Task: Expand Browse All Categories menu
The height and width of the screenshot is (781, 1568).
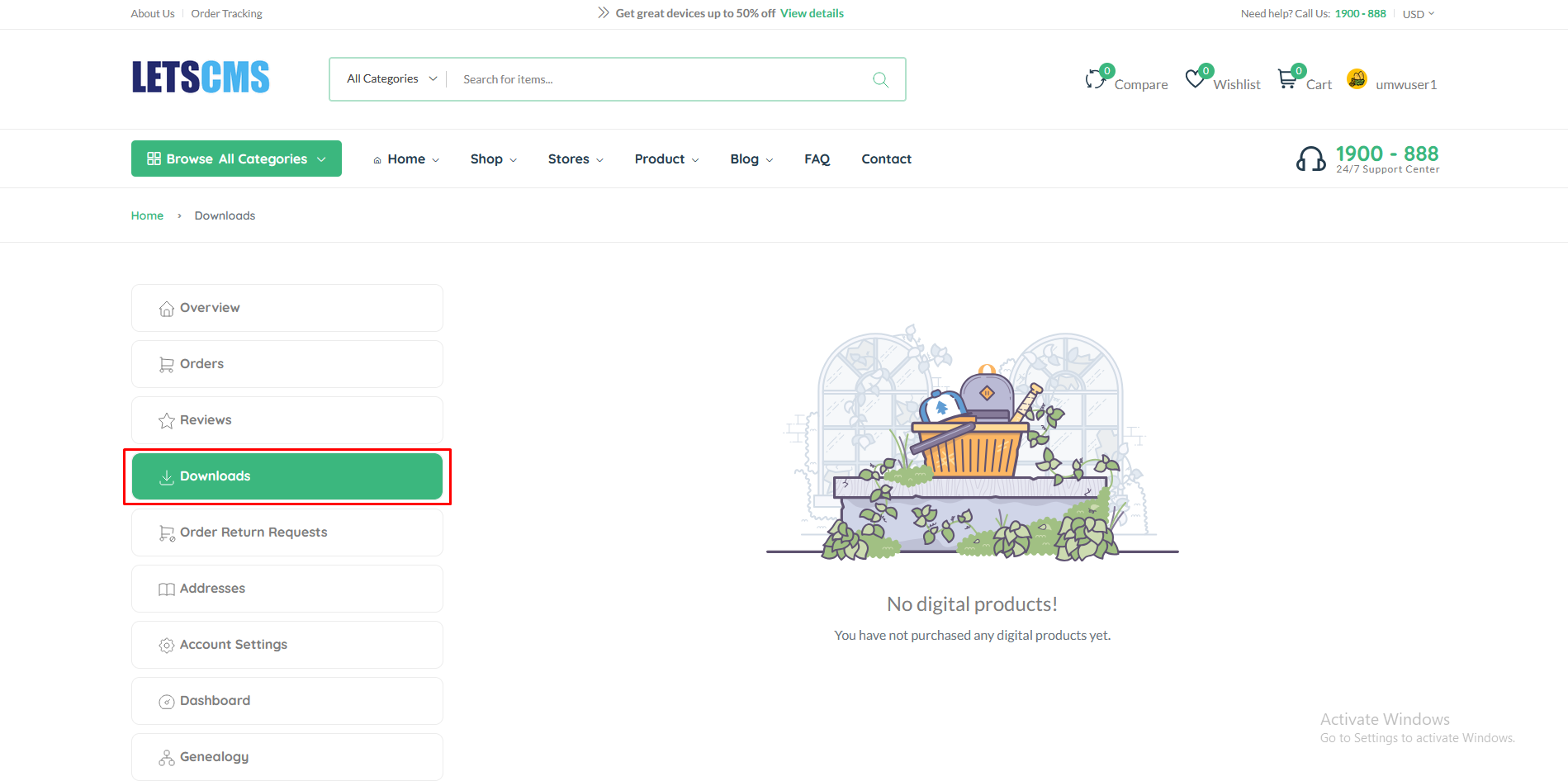Action: (x=236, y=159)
